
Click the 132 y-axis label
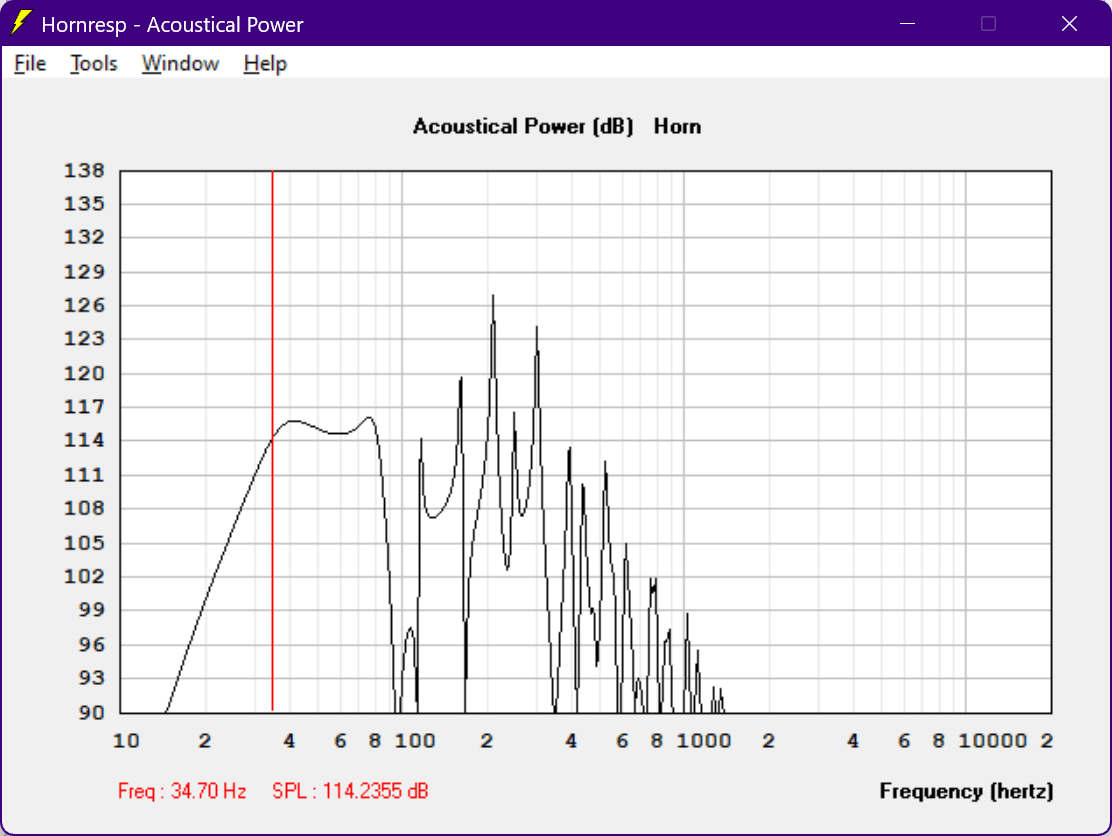(x=84, y=238)
